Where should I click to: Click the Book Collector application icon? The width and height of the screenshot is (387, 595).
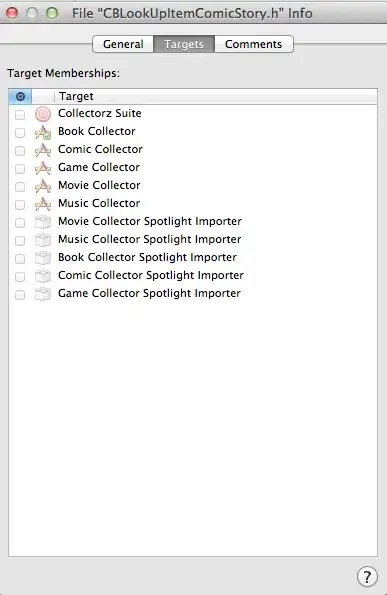(x=43, y=132)
